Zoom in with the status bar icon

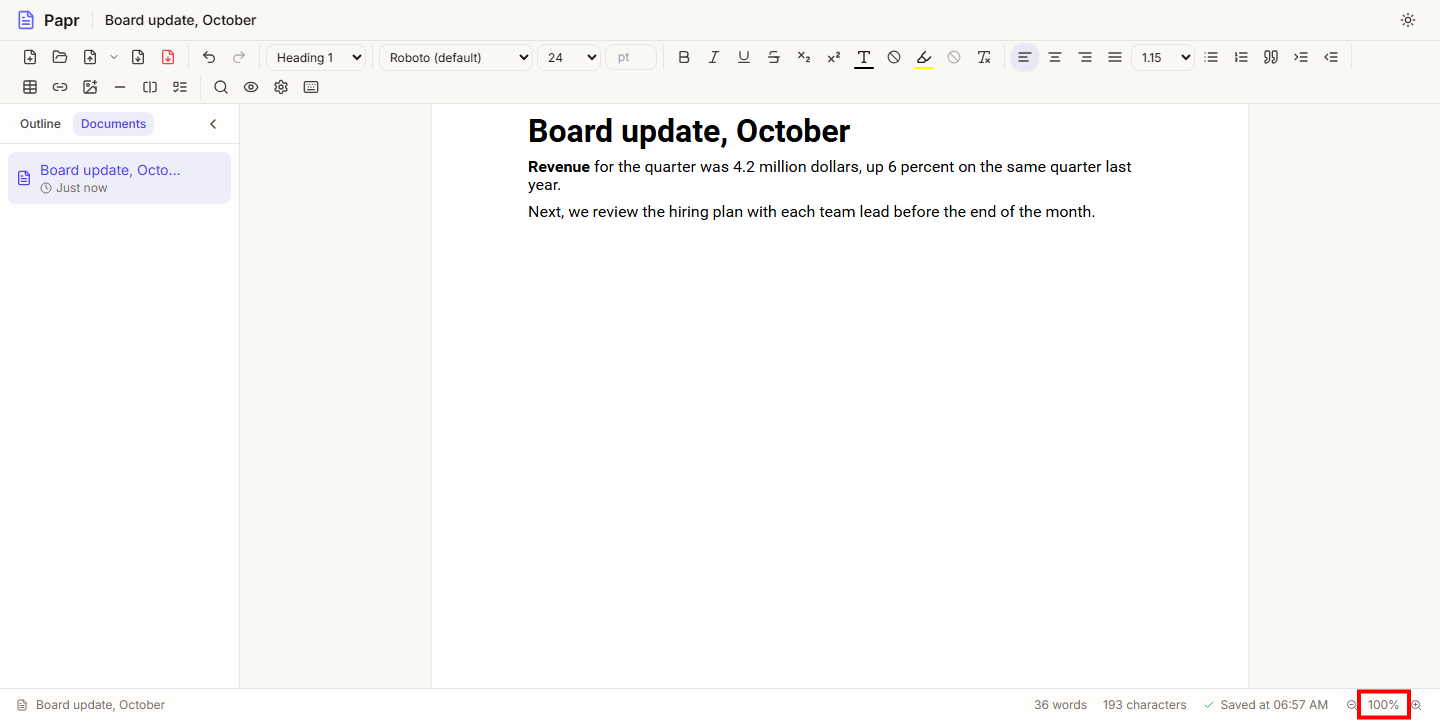pos(1416,705)
